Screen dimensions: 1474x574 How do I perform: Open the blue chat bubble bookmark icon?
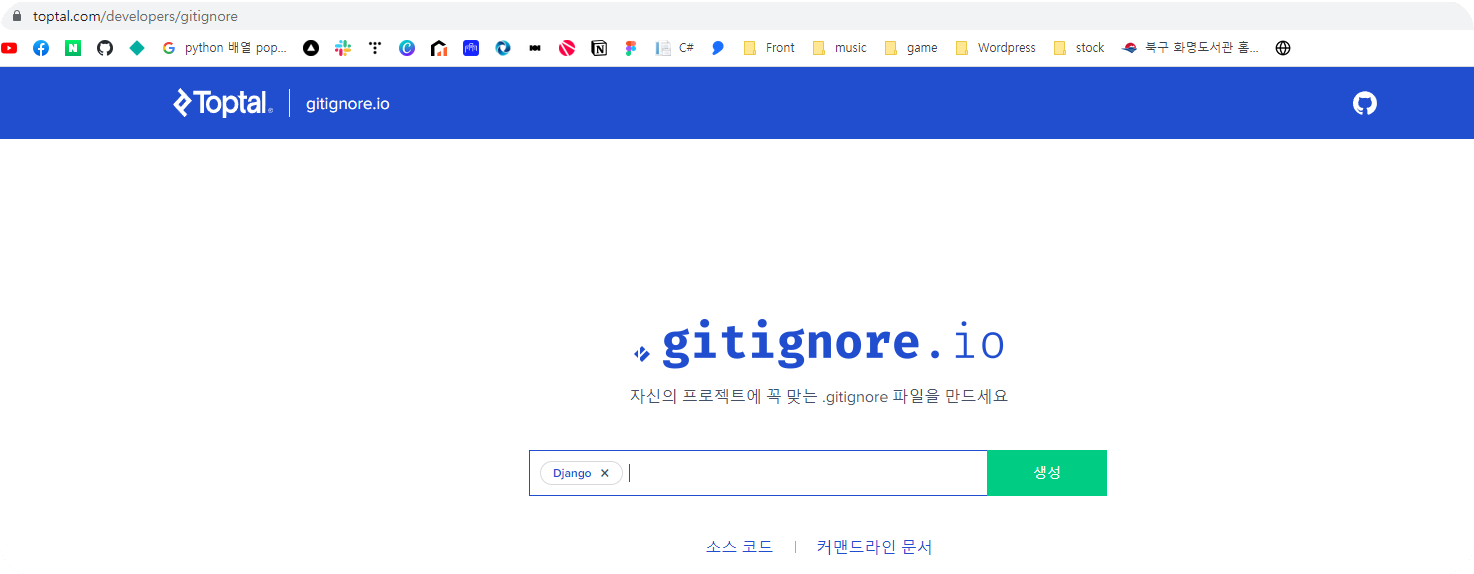(x=718, y=48)
